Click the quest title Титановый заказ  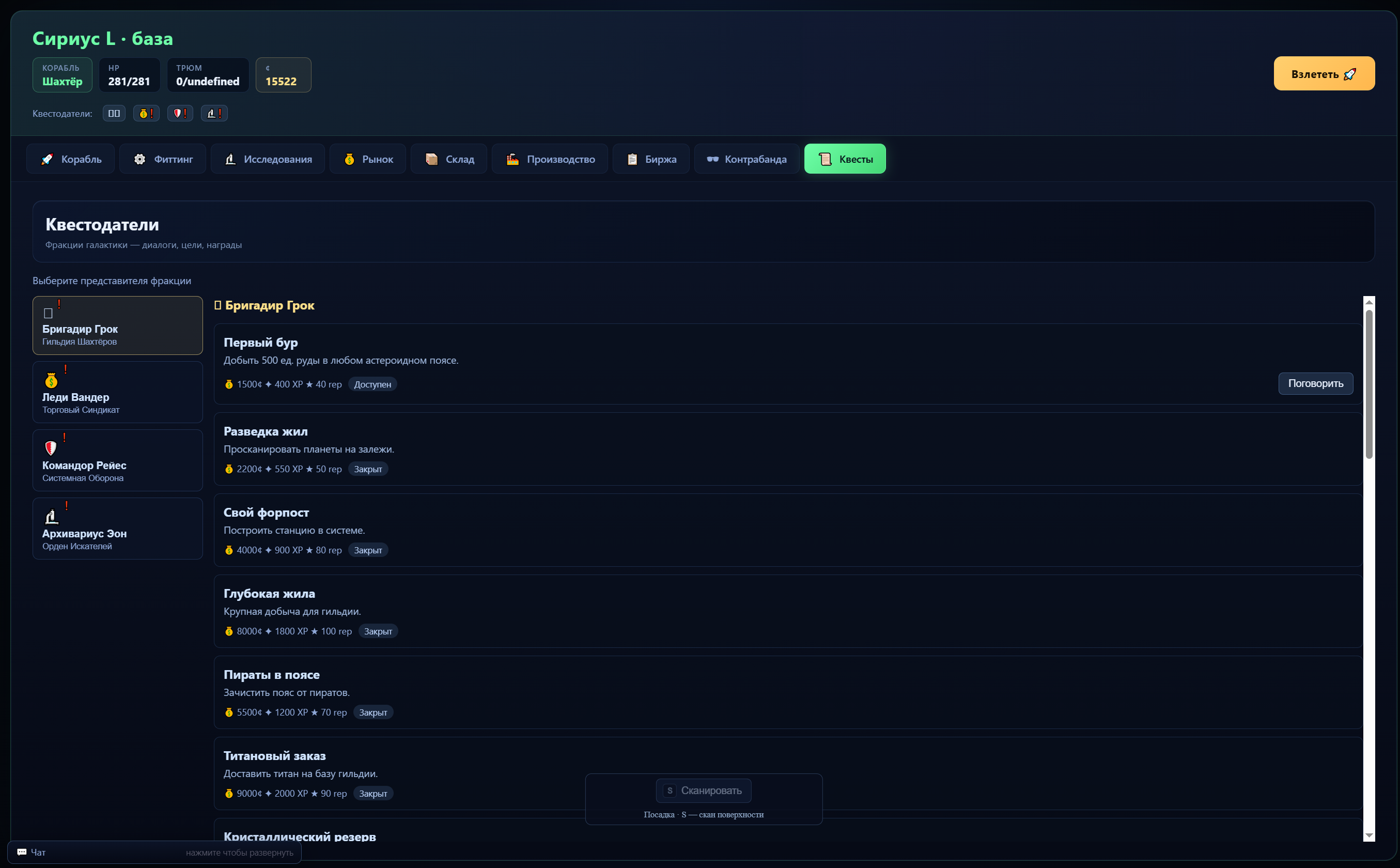pyautogui.click(x=274, y=756)
